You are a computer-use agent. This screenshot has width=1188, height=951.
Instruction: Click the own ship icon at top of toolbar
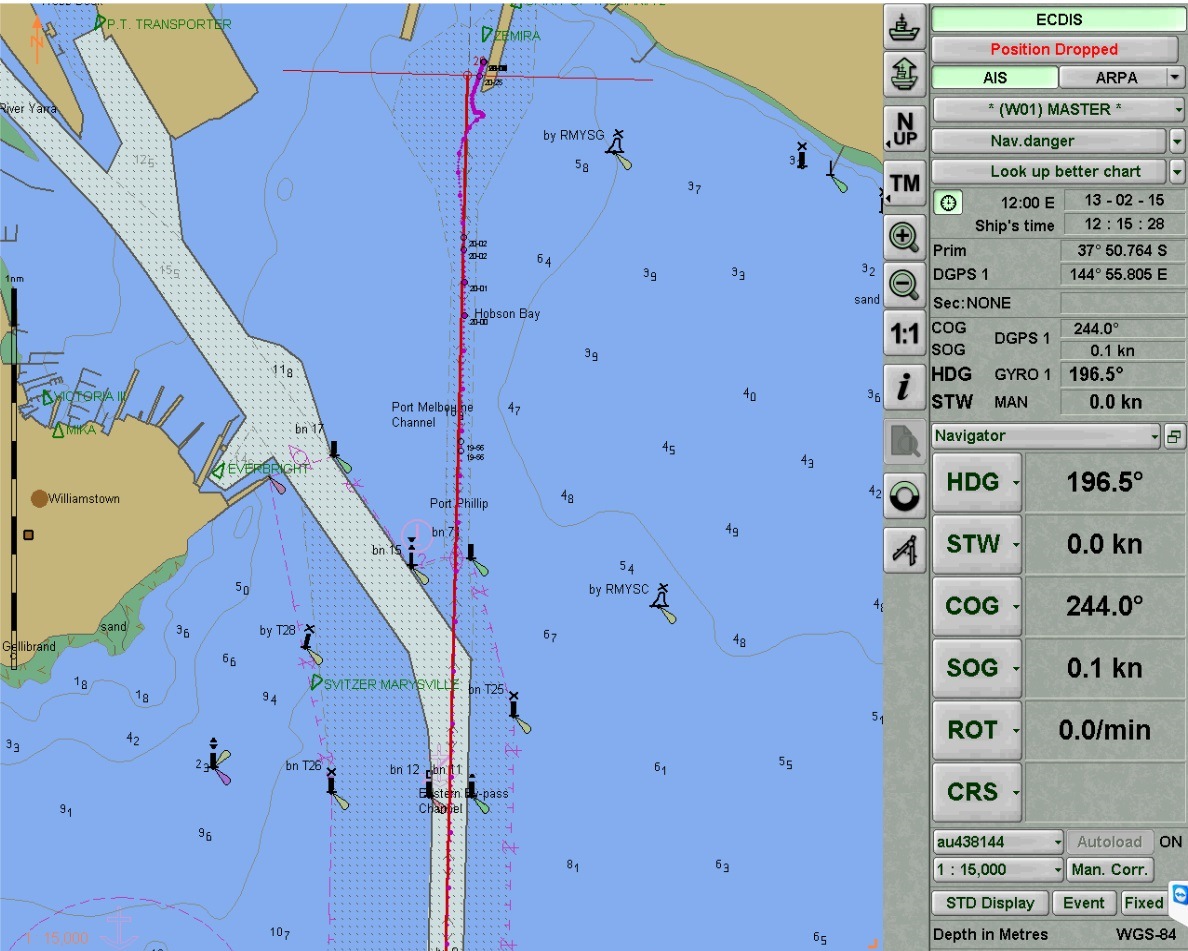click(905, 27)
